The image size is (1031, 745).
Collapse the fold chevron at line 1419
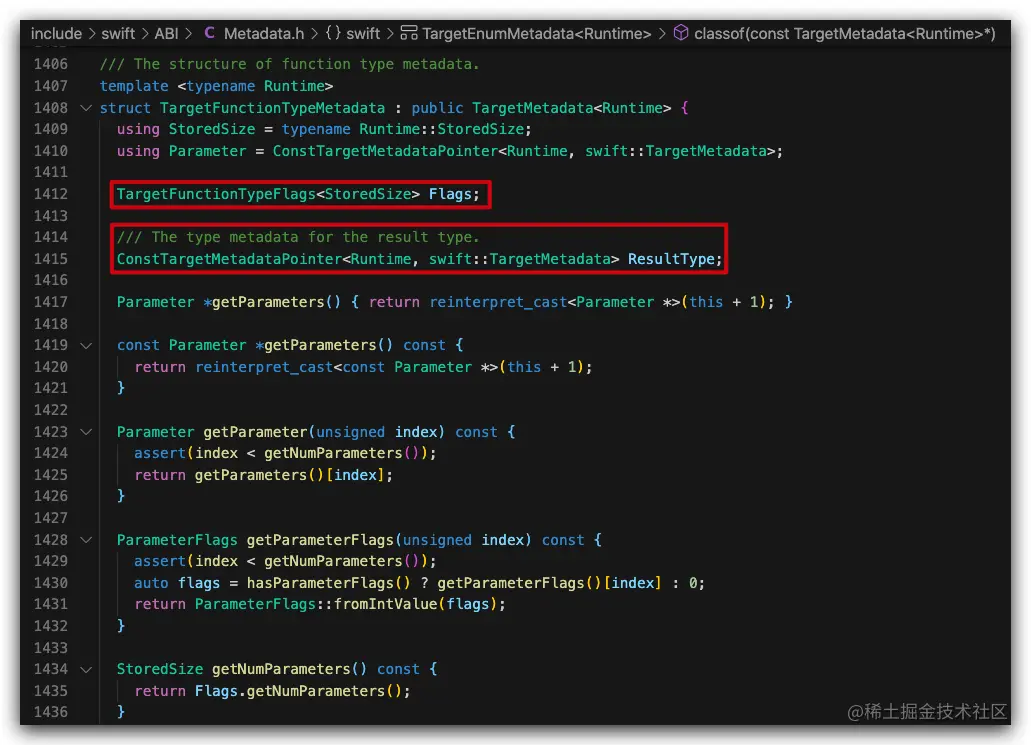coord(85,345)
